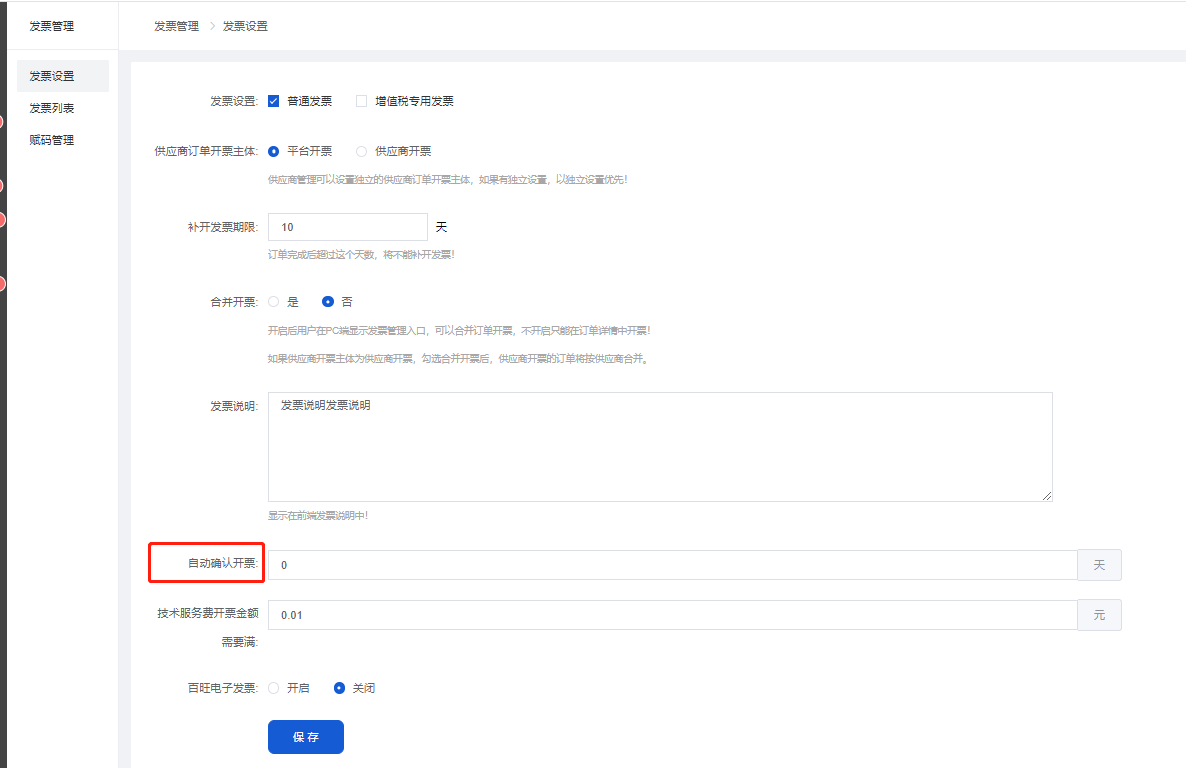Screen dimensions: 1186x768
Task: Grab the 发票说明 textarea resize handle
Action: (x=1047, y=496)
